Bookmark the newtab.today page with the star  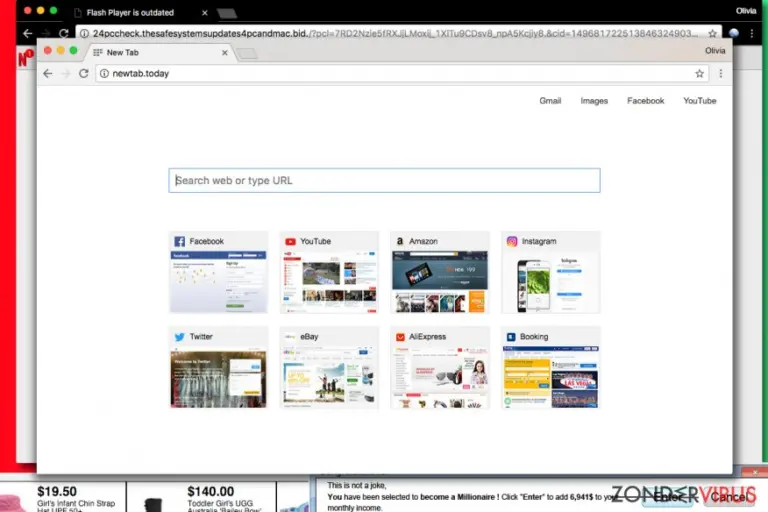(699, 73)
